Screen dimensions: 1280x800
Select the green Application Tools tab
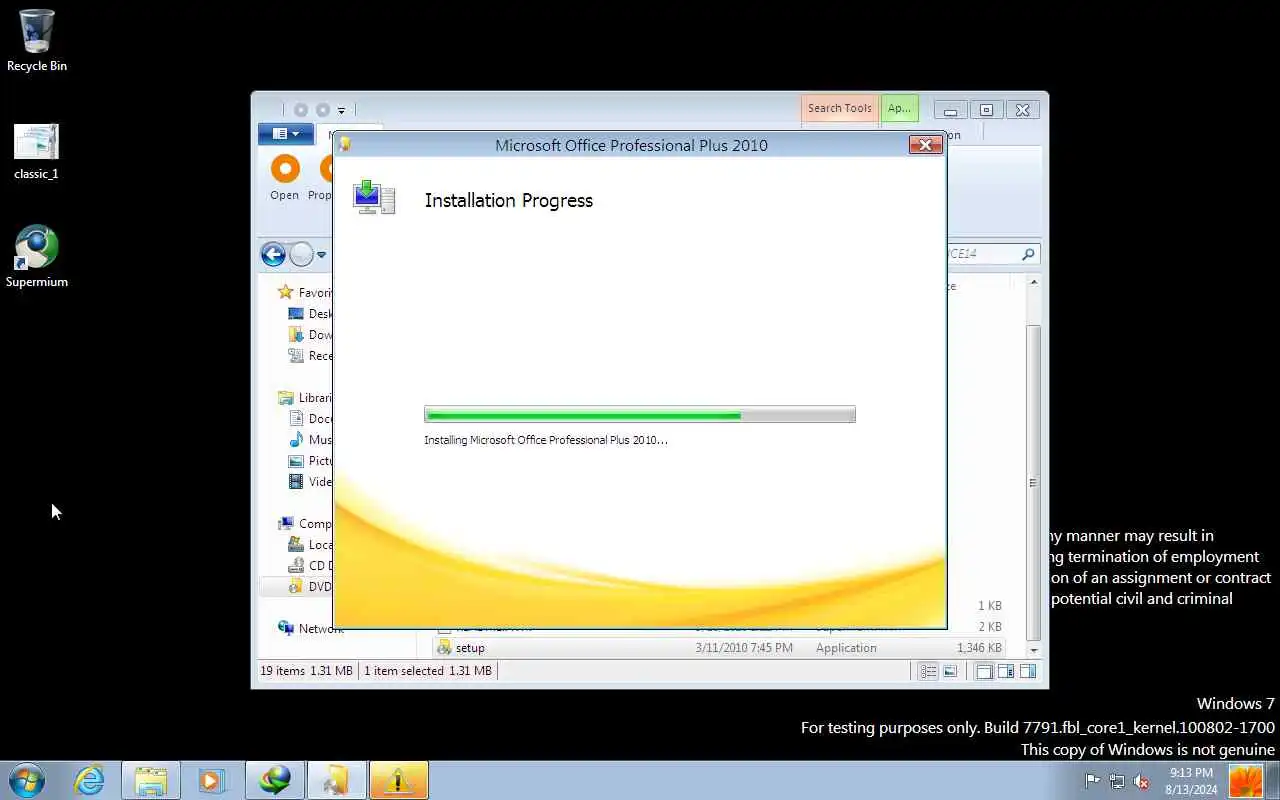click(x=899, y=108)
